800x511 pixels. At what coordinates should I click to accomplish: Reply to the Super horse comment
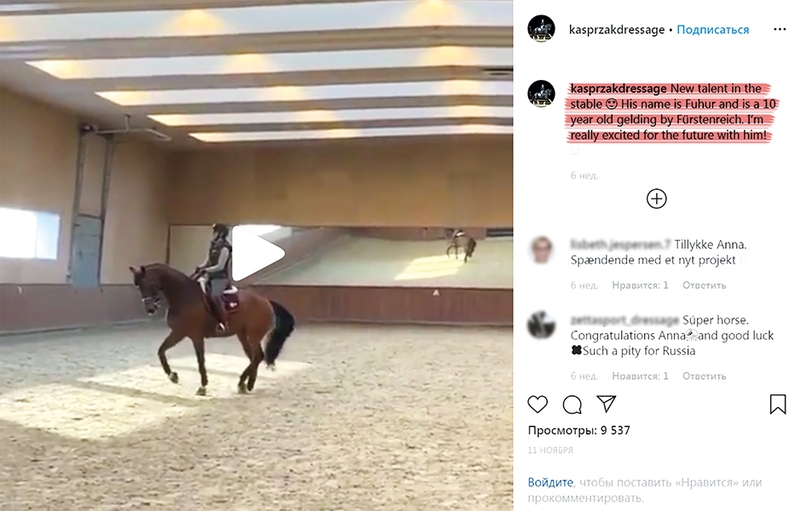tap(704, 376)
